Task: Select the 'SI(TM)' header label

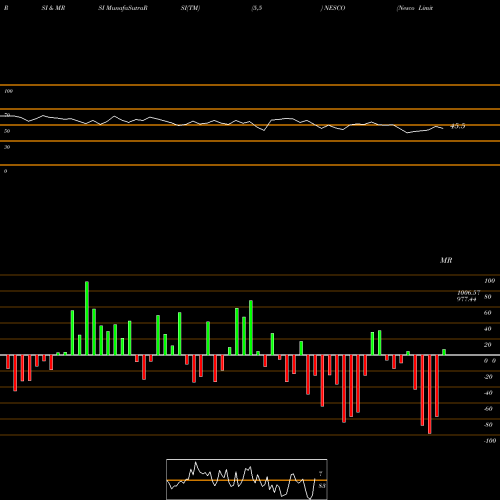Action: (x=190, y=8)
